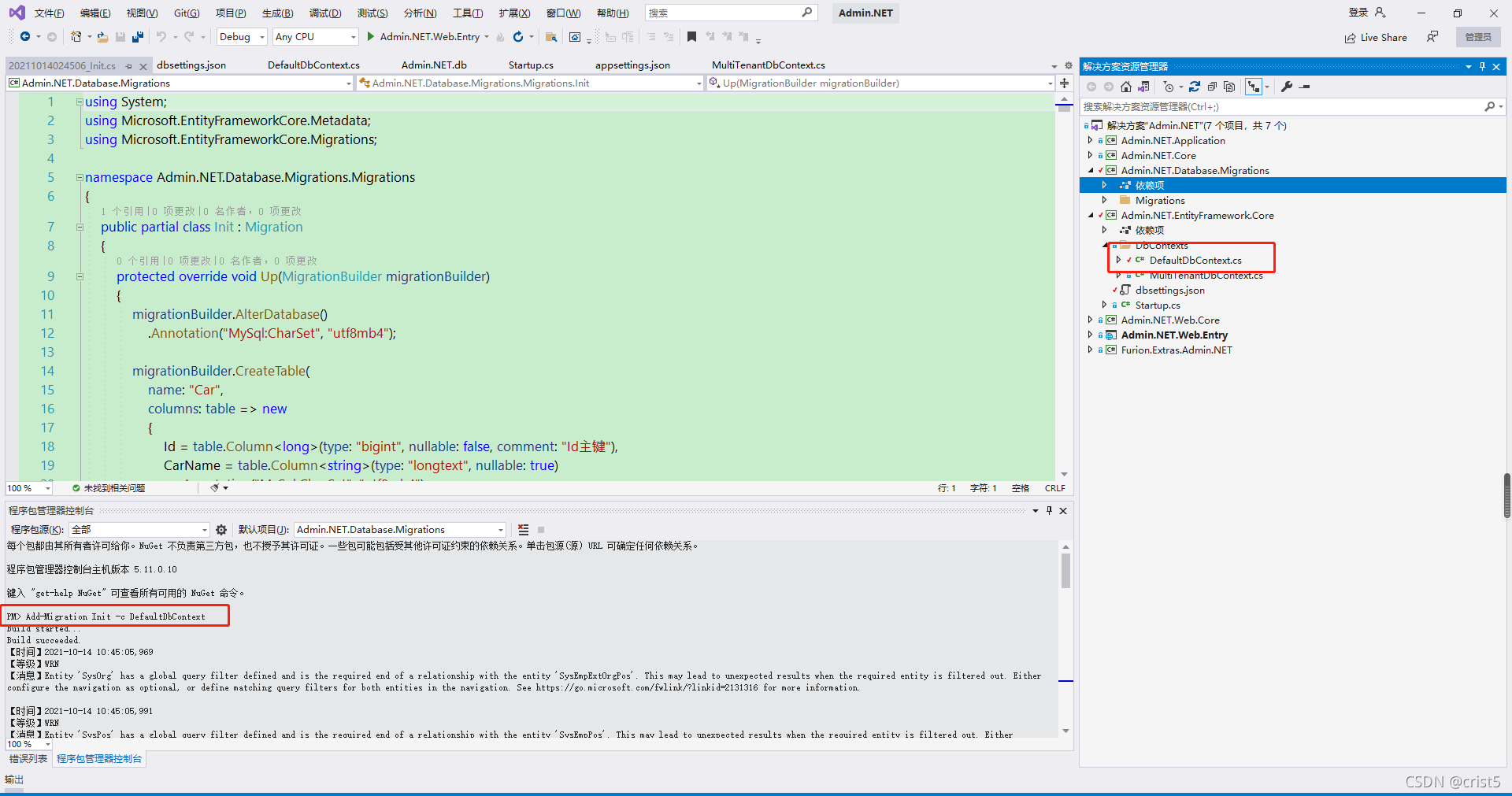Collapse all nodes in Solution Explorer
The width and height of the screenshot is (1512, 796).
tap(1213, 87)
